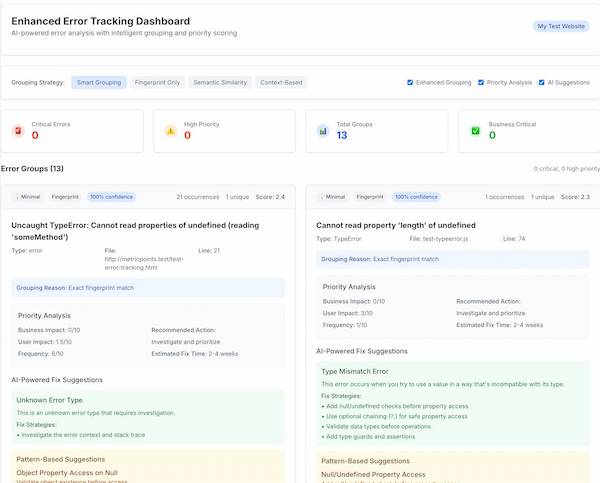The height and width of the screenshot is (483, 600).
Task: Click 'Null/Undefined Property Access' suggestion
Action: (x=373, y=475)
